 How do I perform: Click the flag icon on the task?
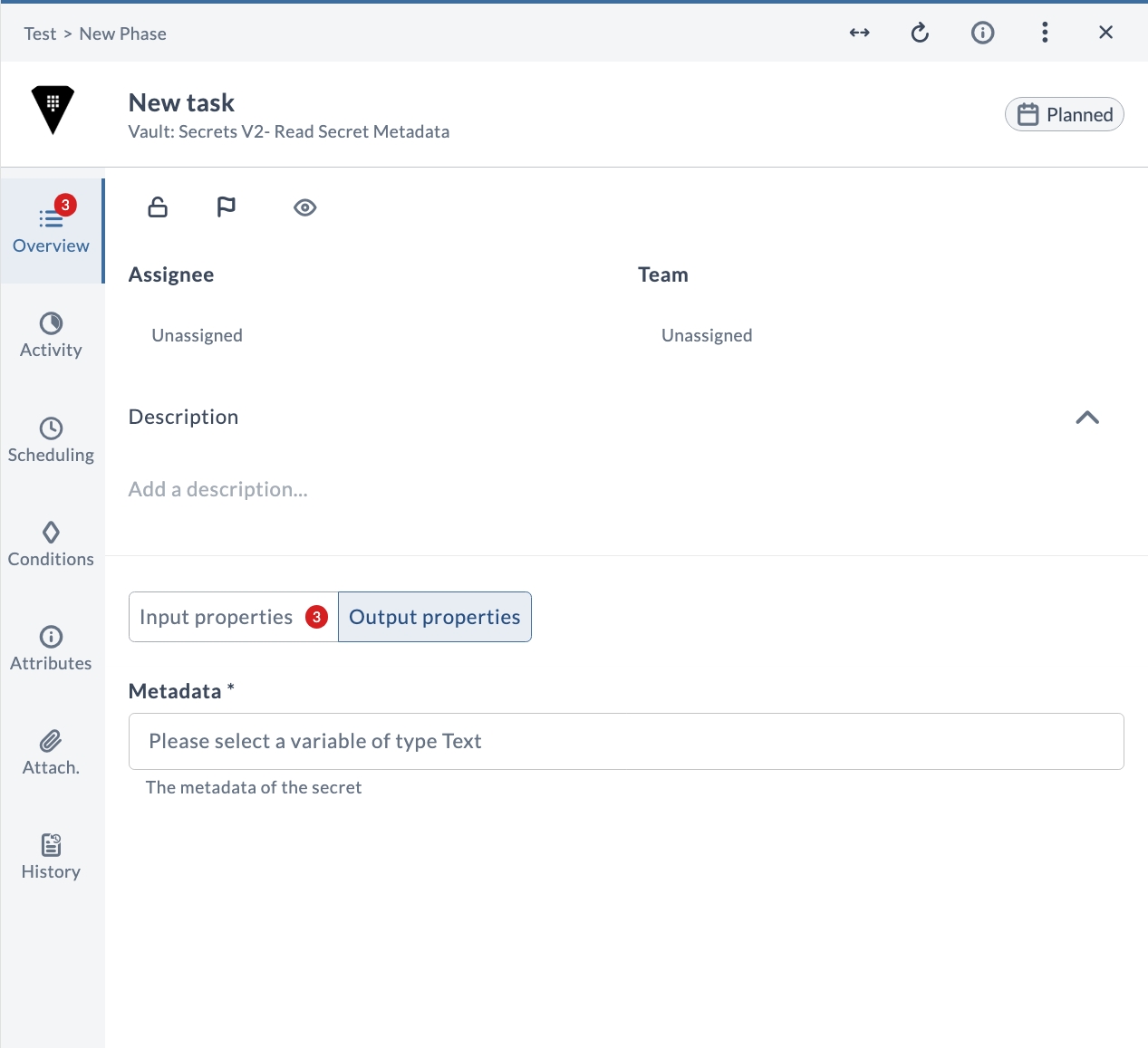227,207
